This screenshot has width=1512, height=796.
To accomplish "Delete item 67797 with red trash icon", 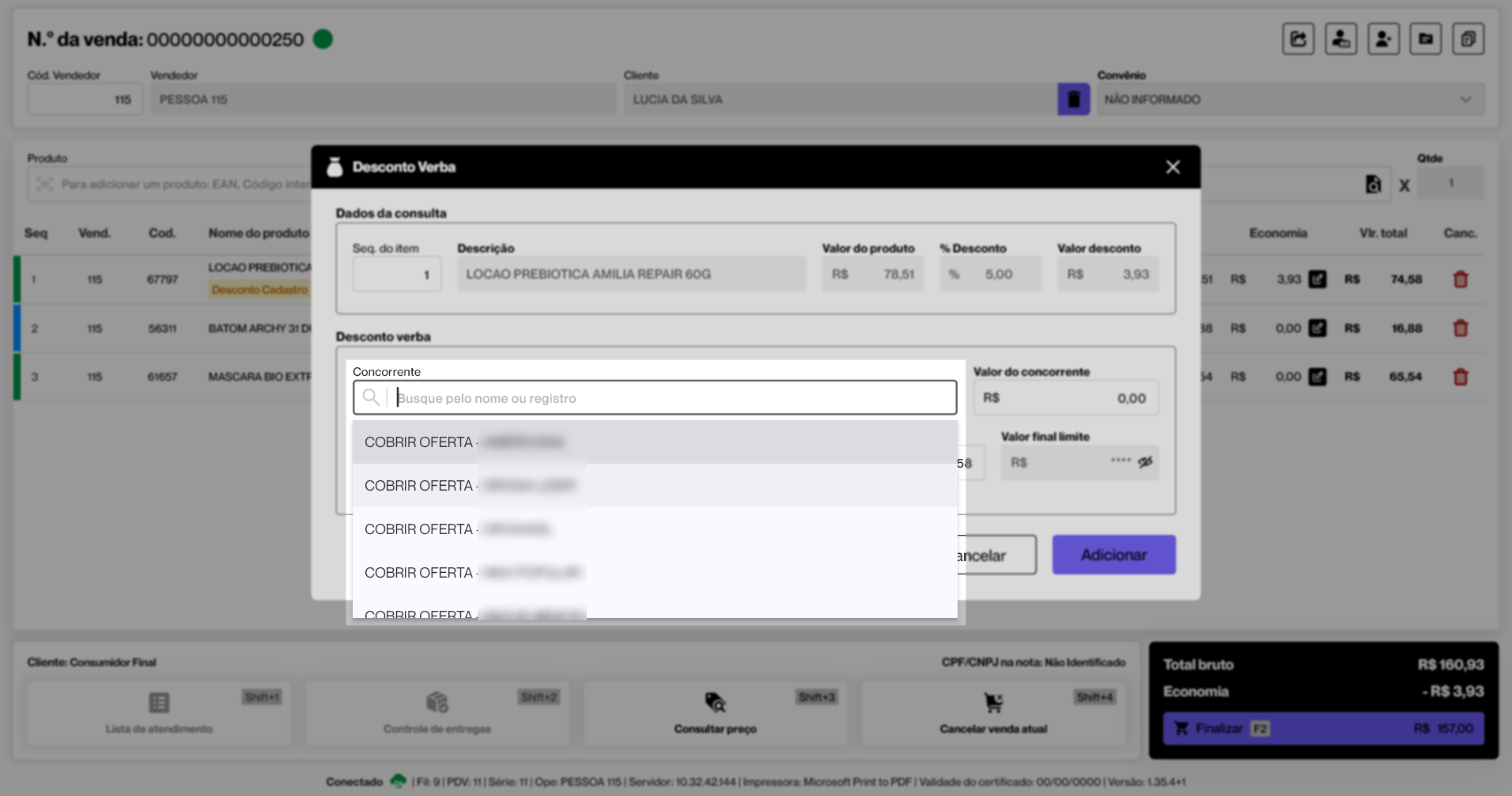I will [1460, 279].
